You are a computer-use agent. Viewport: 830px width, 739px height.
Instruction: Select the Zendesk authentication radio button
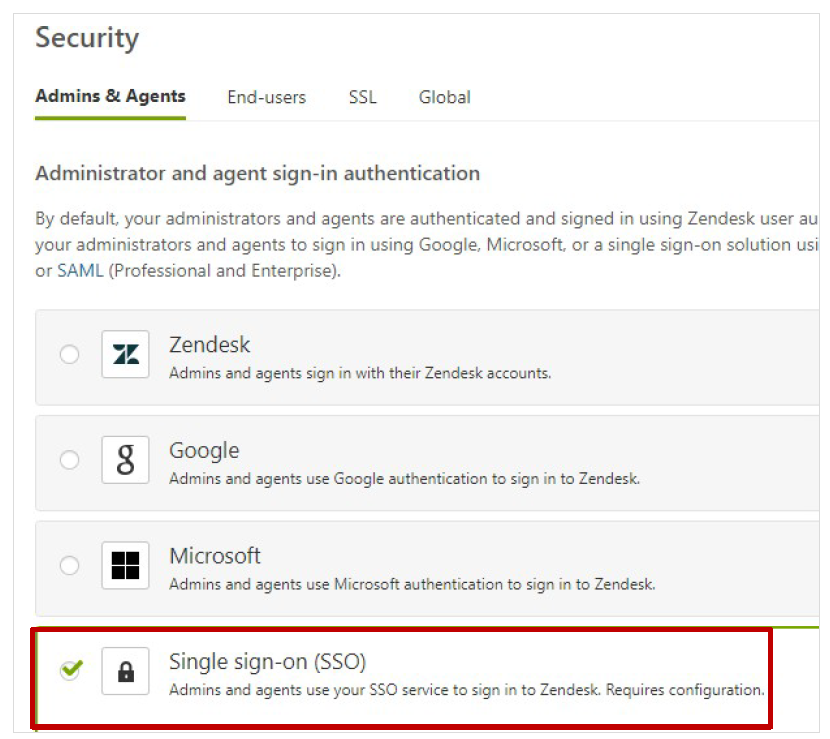point(69,354)
